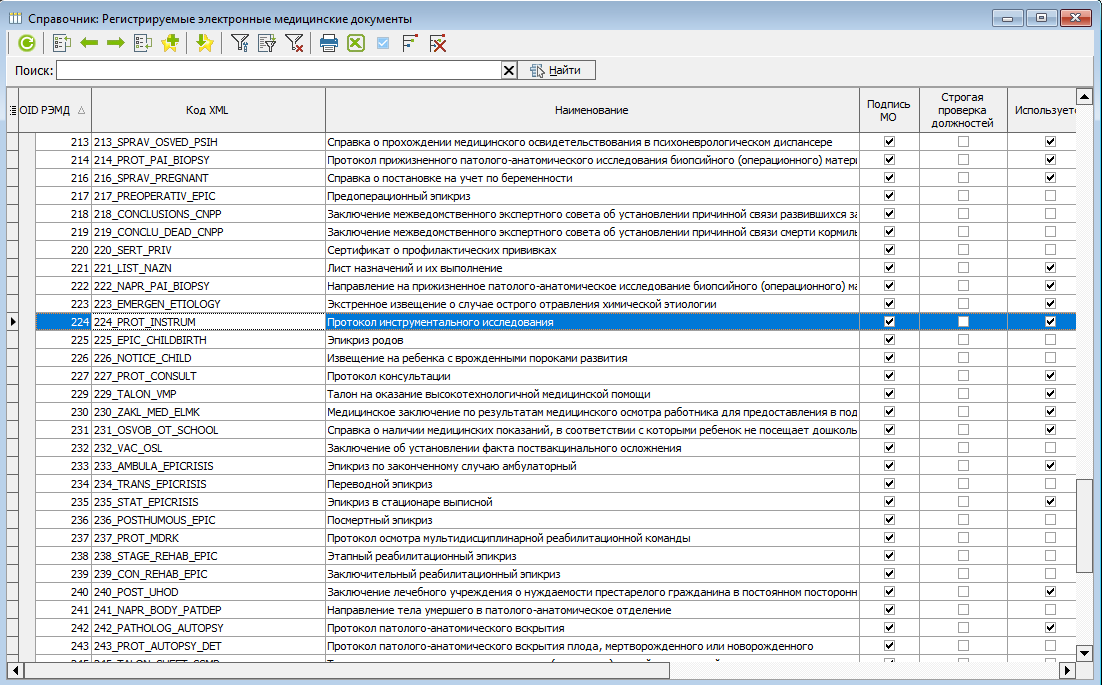
Task: Clear the search field with X button
Action: point(509,70)
